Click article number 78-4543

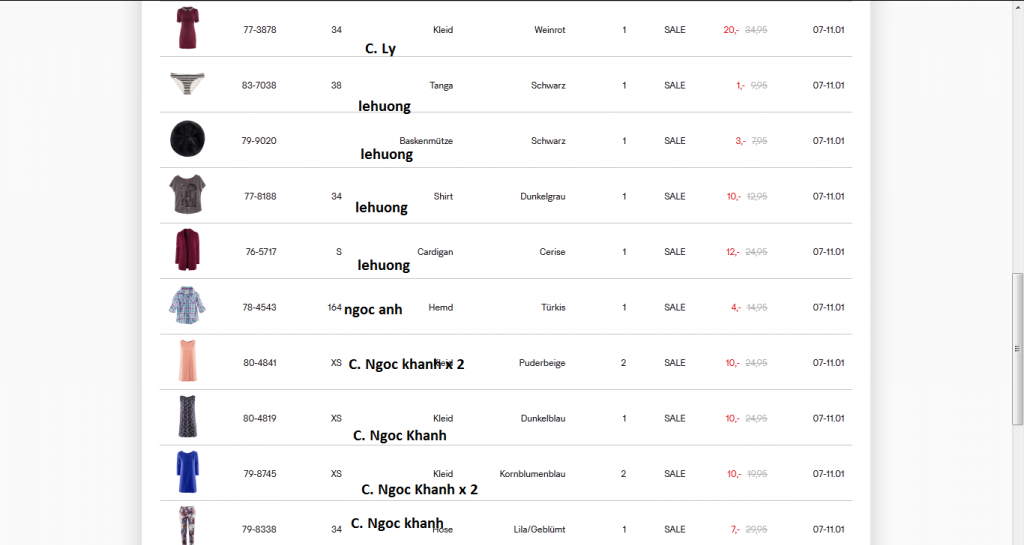pyautogui.click(x=259, y=307)
